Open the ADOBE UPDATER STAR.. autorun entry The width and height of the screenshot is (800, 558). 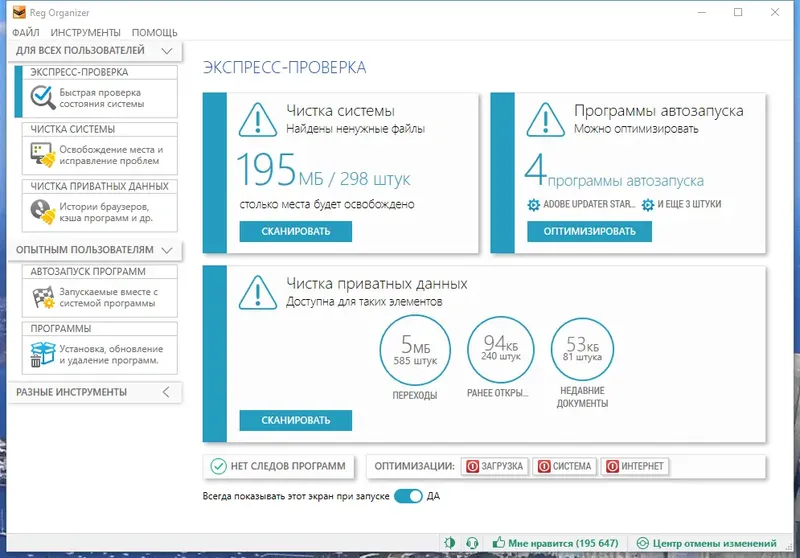pos(589,204)
